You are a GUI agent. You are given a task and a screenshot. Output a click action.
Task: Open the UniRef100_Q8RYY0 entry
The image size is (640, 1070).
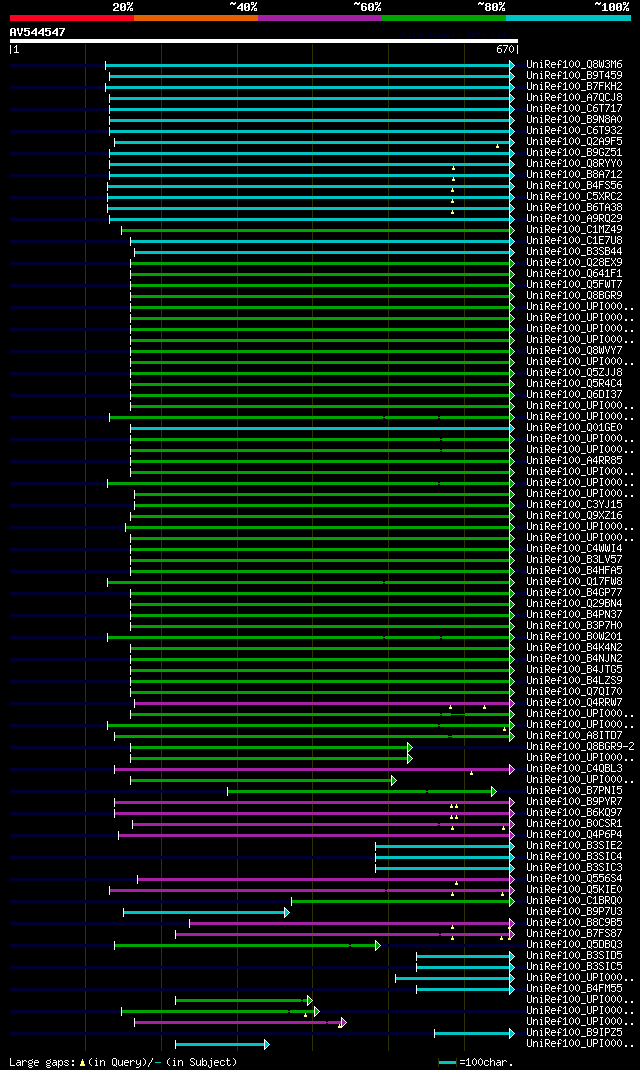point(574,164)
